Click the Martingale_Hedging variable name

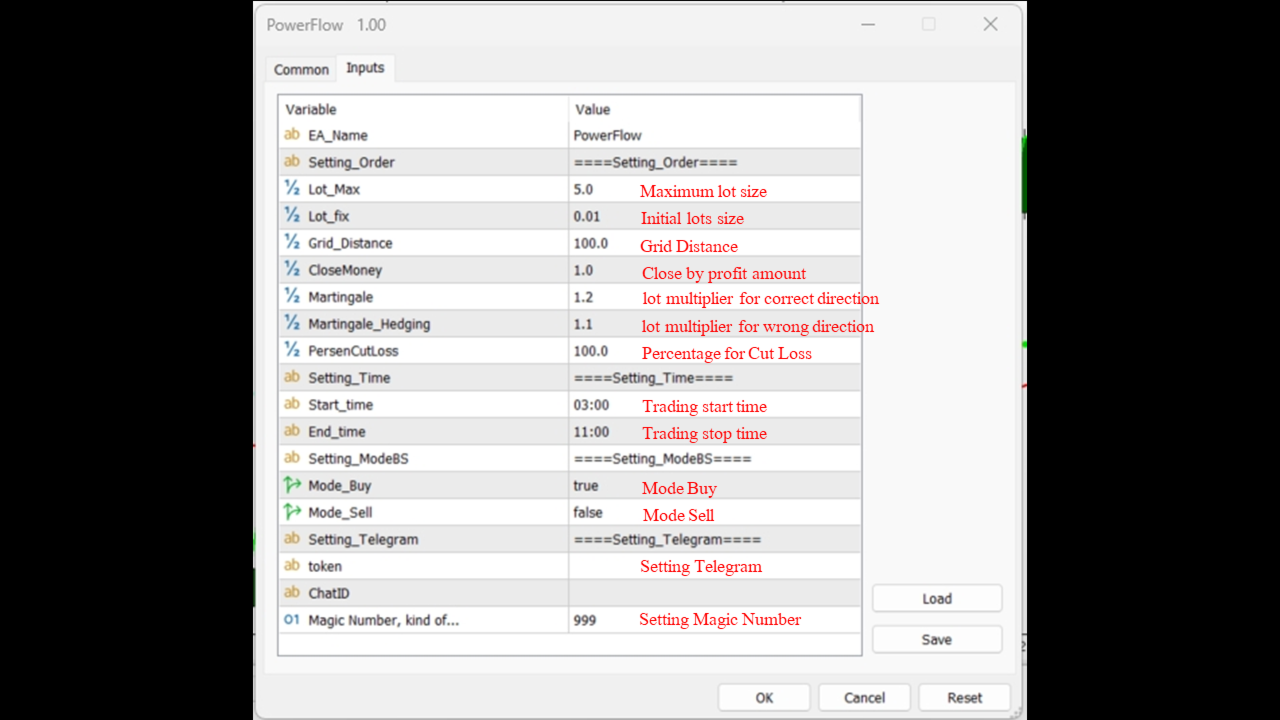pyautogui.click(x=369, y=325)
